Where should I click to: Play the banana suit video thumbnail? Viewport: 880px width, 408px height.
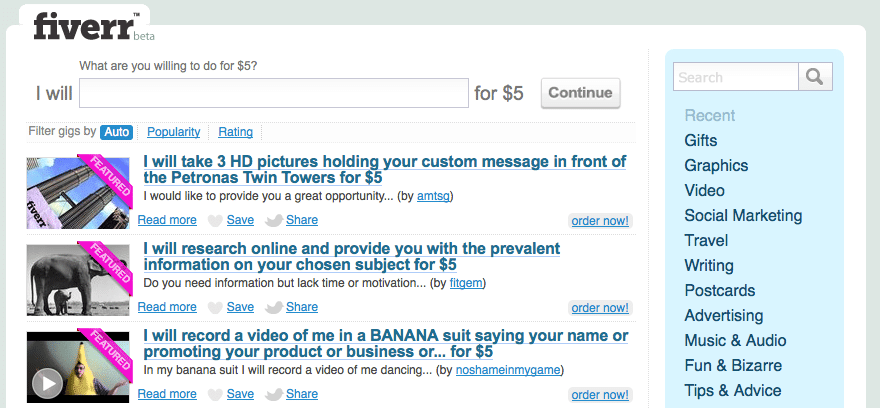[48, 383]
